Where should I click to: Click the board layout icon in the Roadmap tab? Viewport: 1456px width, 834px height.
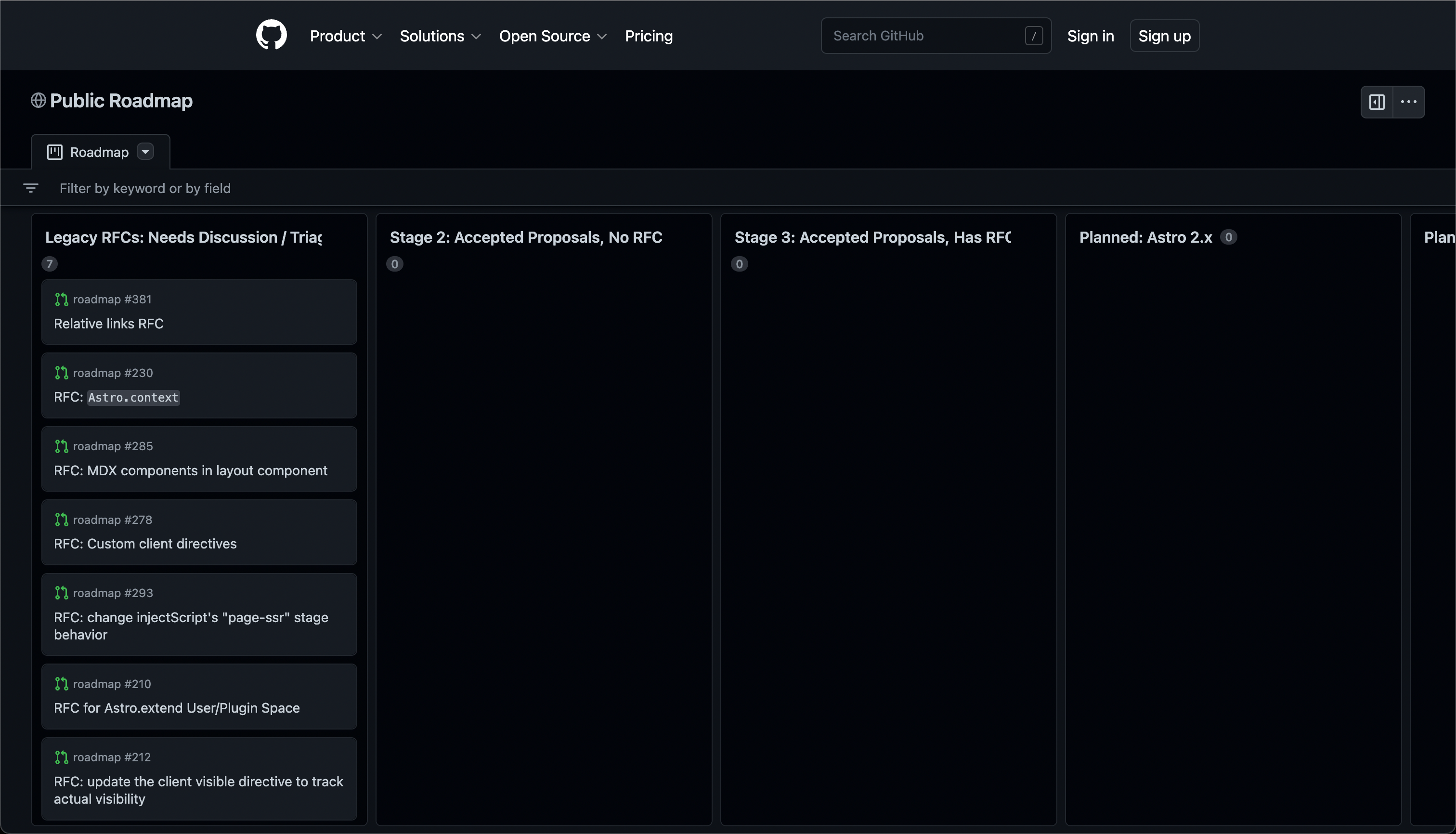54,151
